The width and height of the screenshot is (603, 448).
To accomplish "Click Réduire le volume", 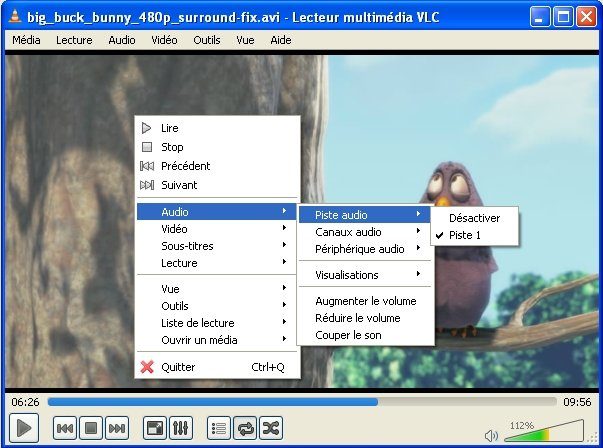I will (x=365, y=318).
